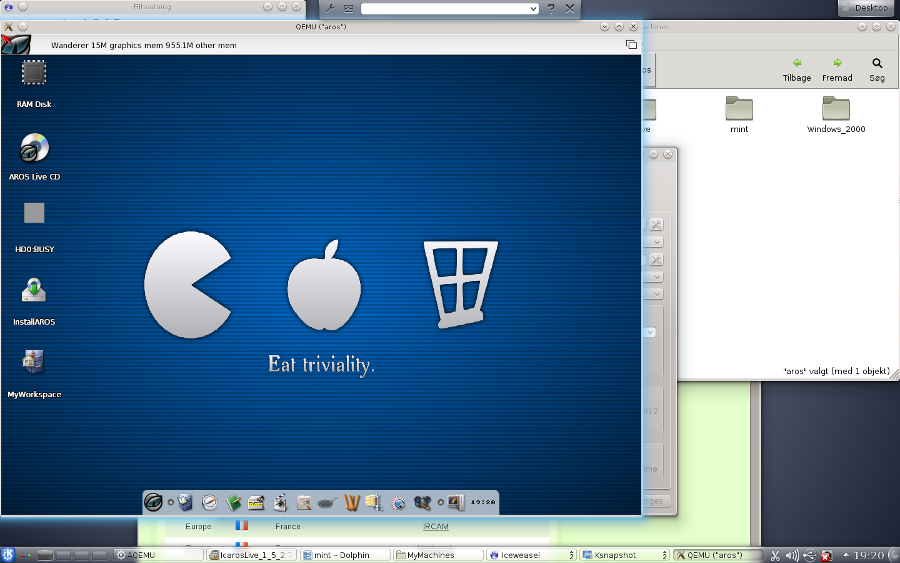Click the wrench settings icon in top bar
Viewport: 900px width, 563px height.
pyautogui.click(x=330, y=8)
